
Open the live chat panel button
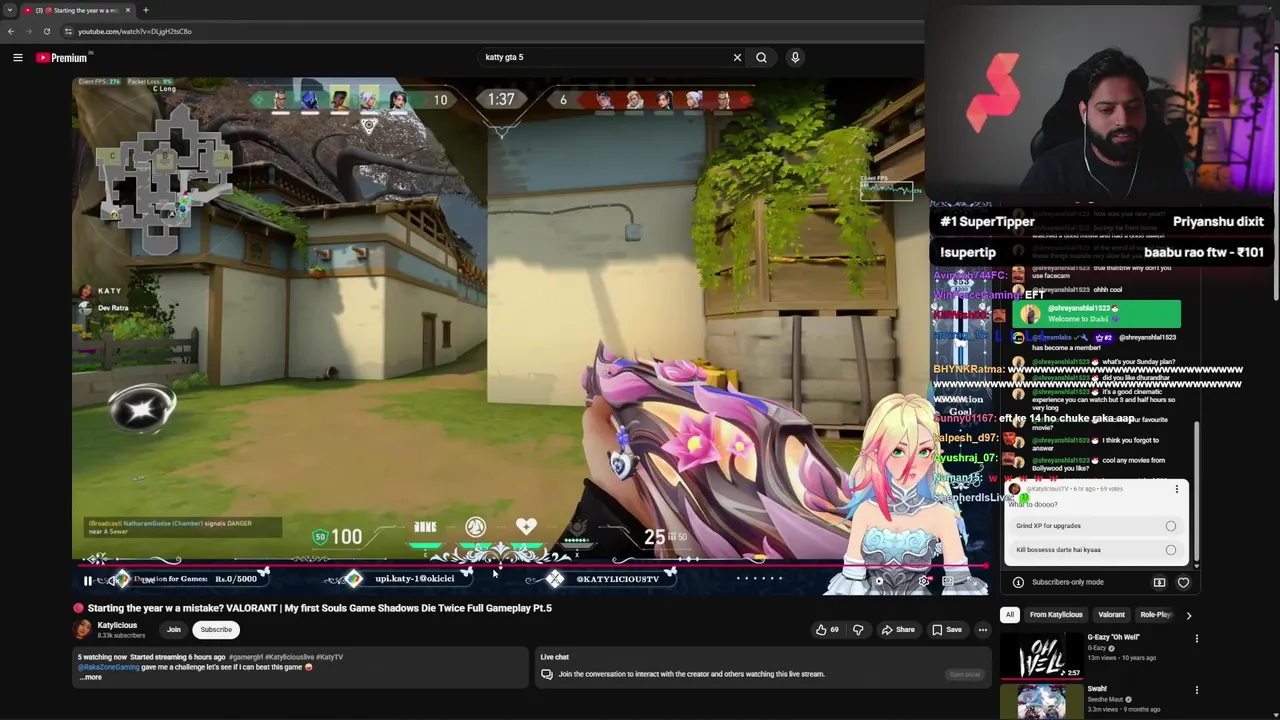[965, 674]
